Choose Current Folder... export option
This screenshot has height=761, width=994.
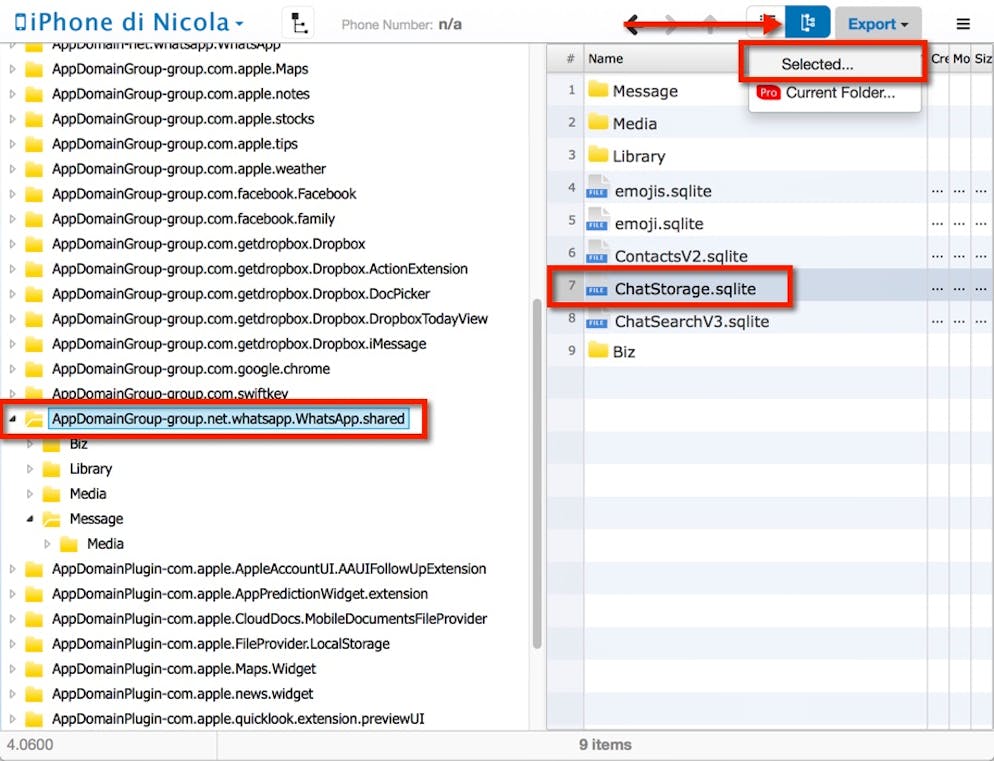click(840, 93)
